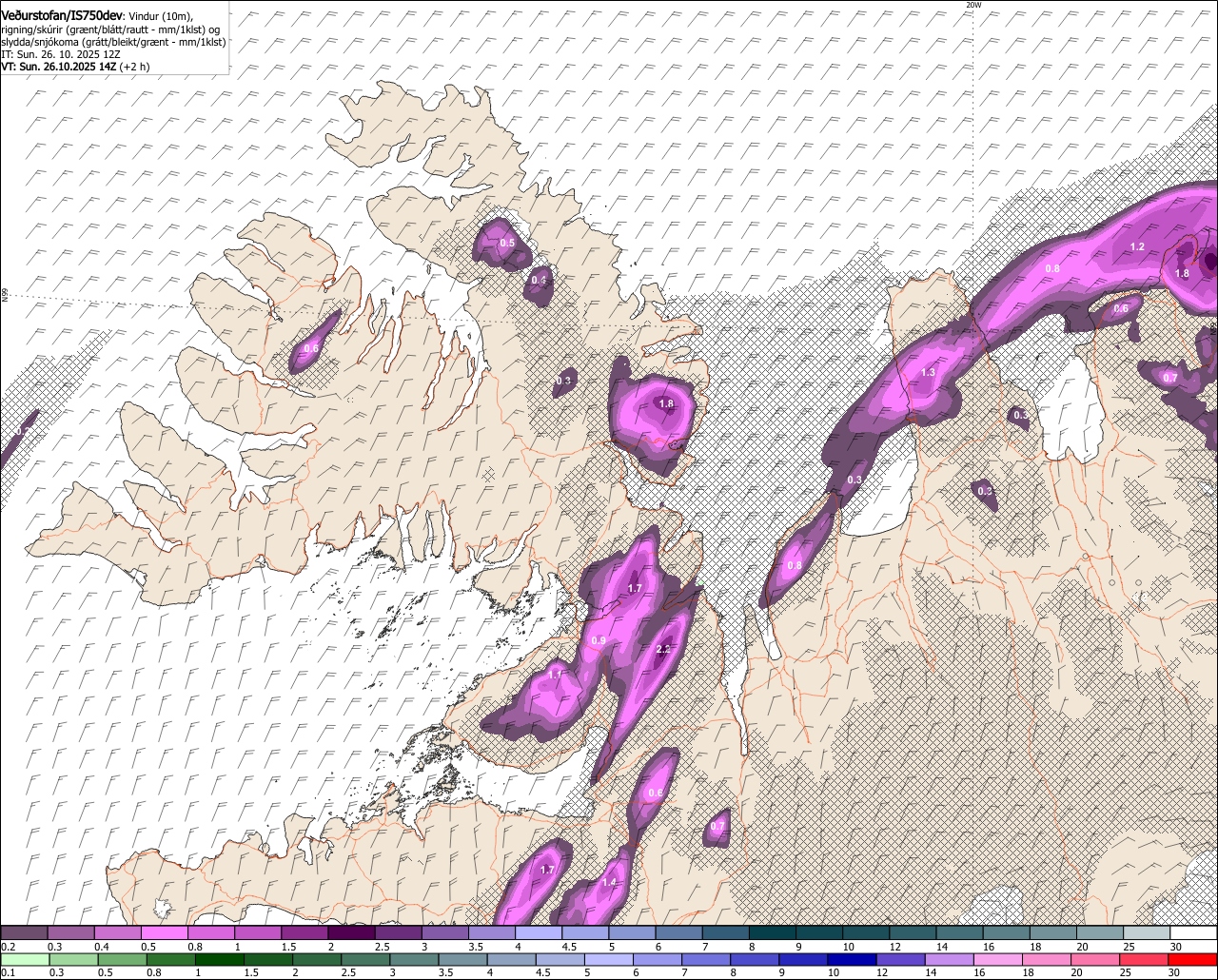Pick the lavender swatch at 4 in top legend row

[x=540, y=932]
